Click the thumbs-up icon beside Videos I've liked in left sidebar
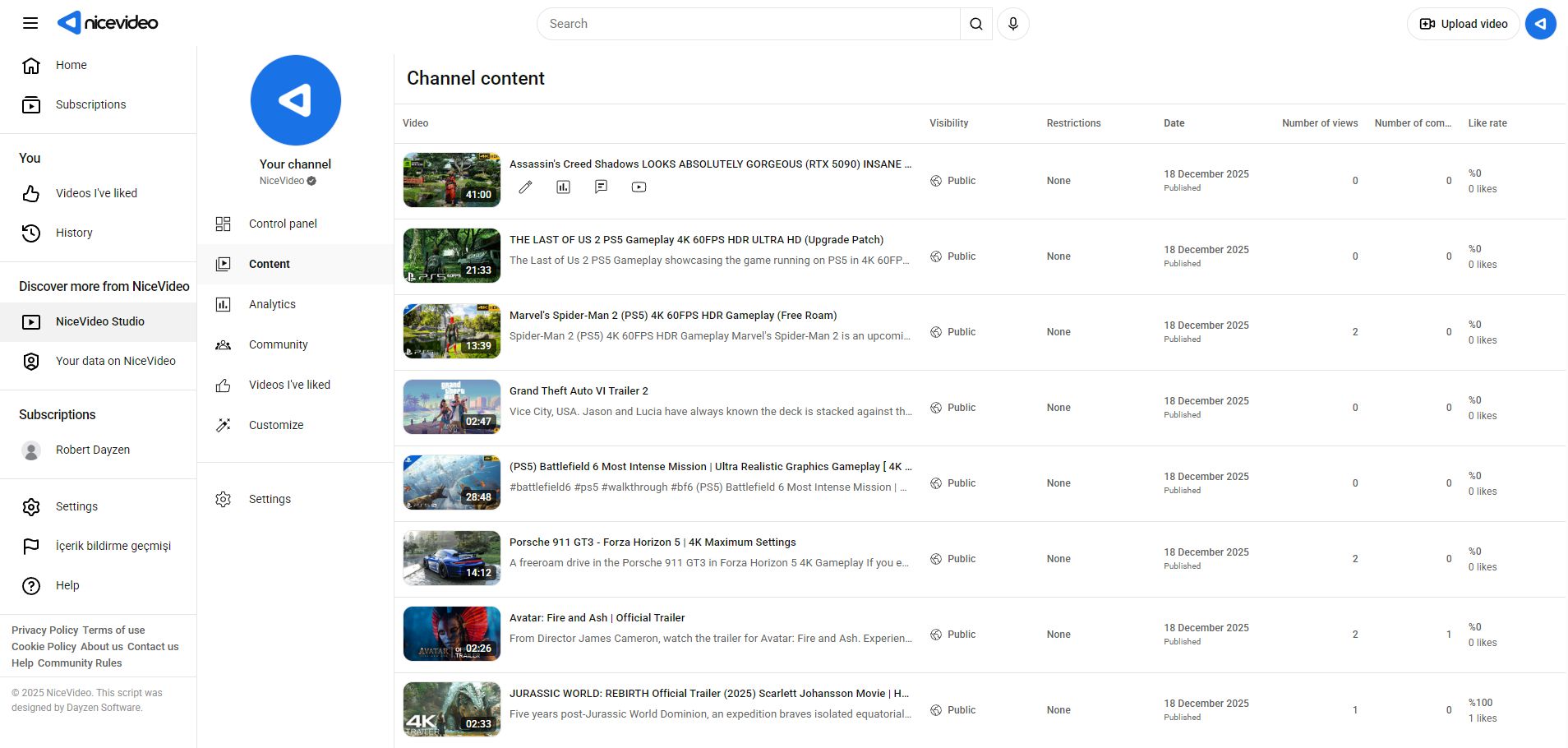 (x=31, y=193)
